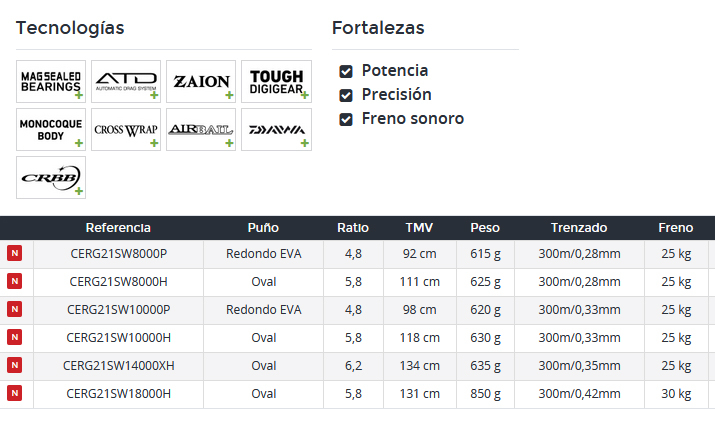Image resolution: width=715 pixels, height=442 pixels.
Task: Select the Monocoque Body technology badge
Action: (x=51, y=130)
